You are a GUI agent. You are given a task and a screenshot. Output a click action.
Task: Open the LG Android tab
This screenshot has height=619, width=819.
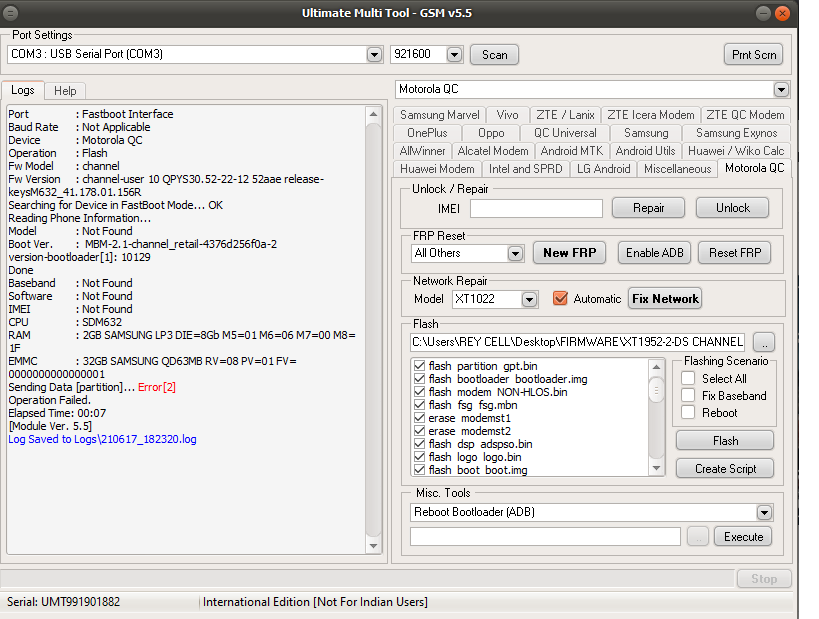(603, 169)
